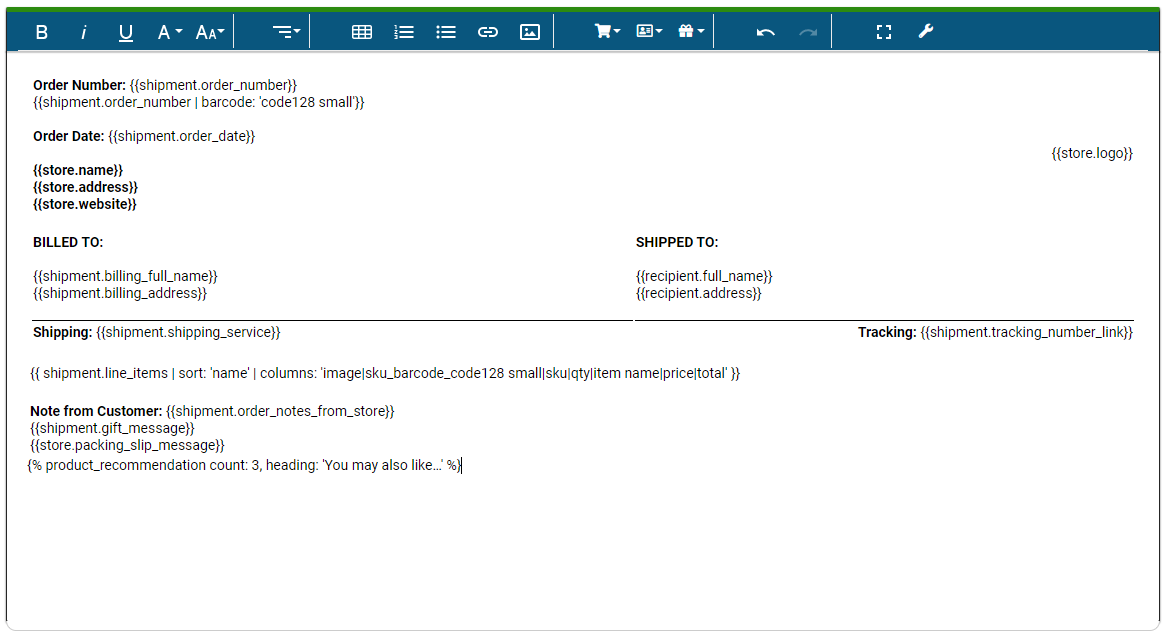Click the 'BILLED TO:' heading
Image resolution: width=1162 pixels, height=636 pixels.
[68, 242]
